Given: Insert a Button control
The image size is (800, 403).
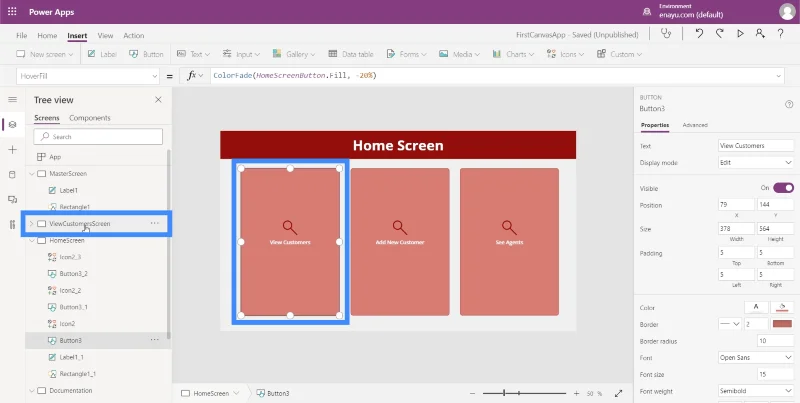Looking at the screenshot, I should tap(146, 54).
